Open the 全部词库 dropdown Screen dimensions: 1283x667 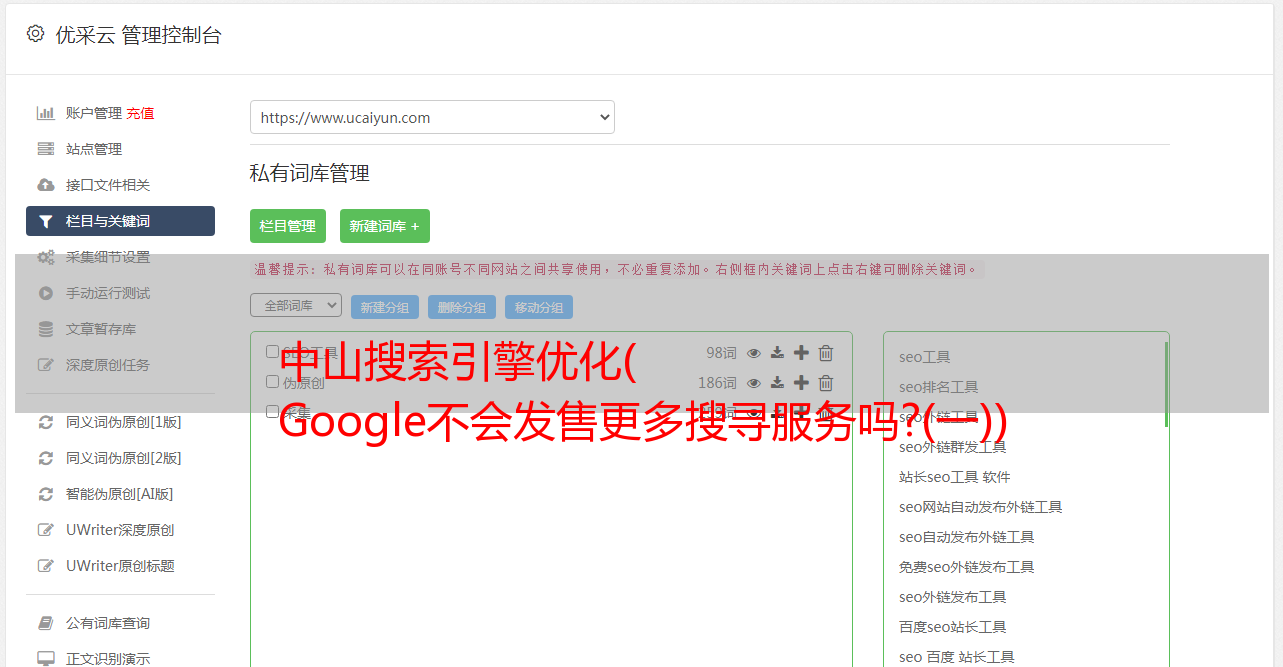coord(296,306)
